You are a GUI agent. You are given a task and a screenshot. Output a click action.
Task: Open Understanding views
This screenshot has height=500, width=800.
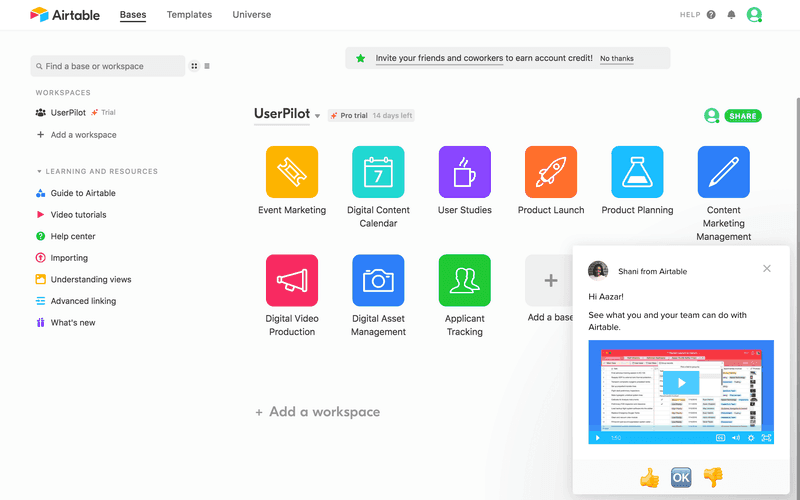coord(83,279)
